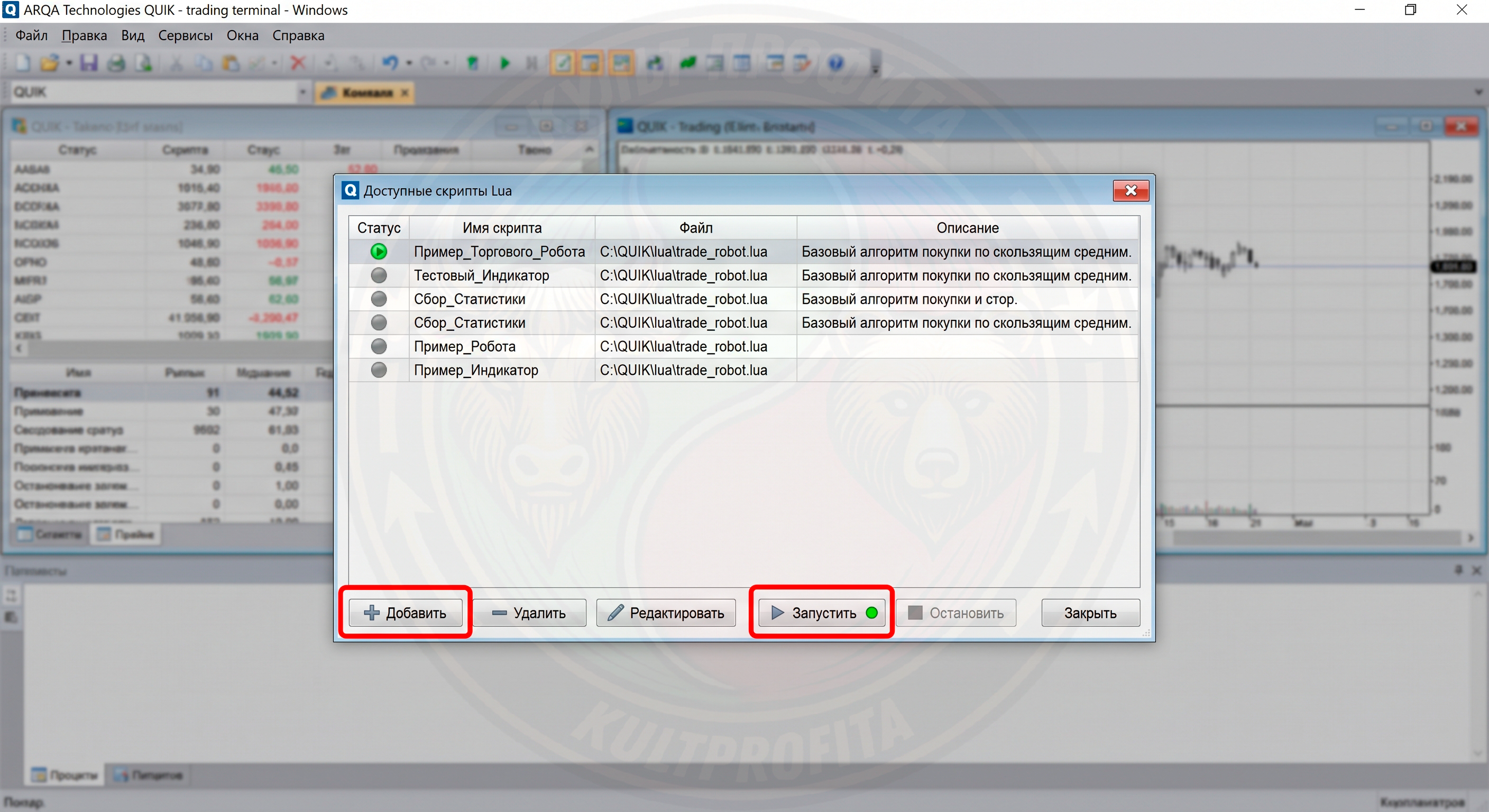Print with the printer toolbar icon
1489x812 pixels.
coord(116,63)
